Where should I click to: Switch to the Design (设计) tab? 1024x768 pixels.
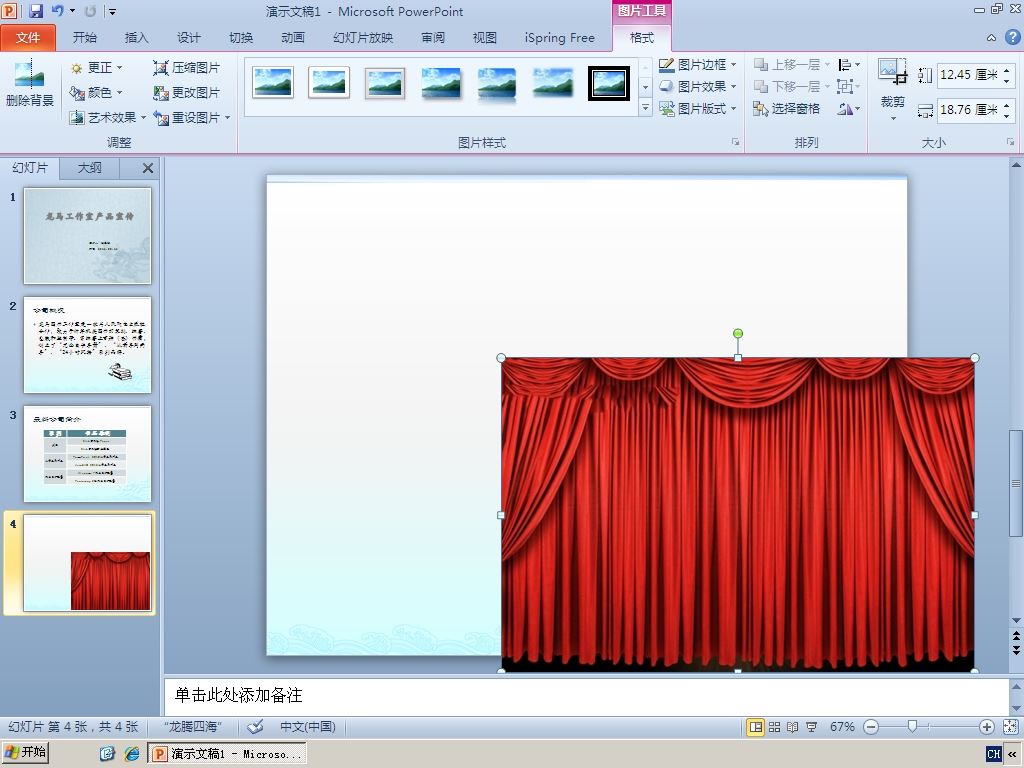(x=189, y=38)
